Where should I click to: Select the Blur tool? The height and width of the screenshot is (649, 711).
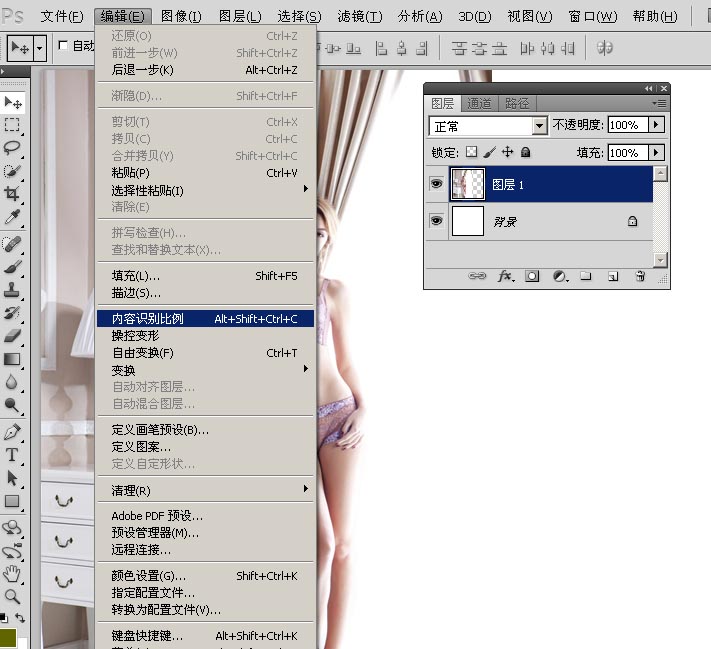pos(12,382)
